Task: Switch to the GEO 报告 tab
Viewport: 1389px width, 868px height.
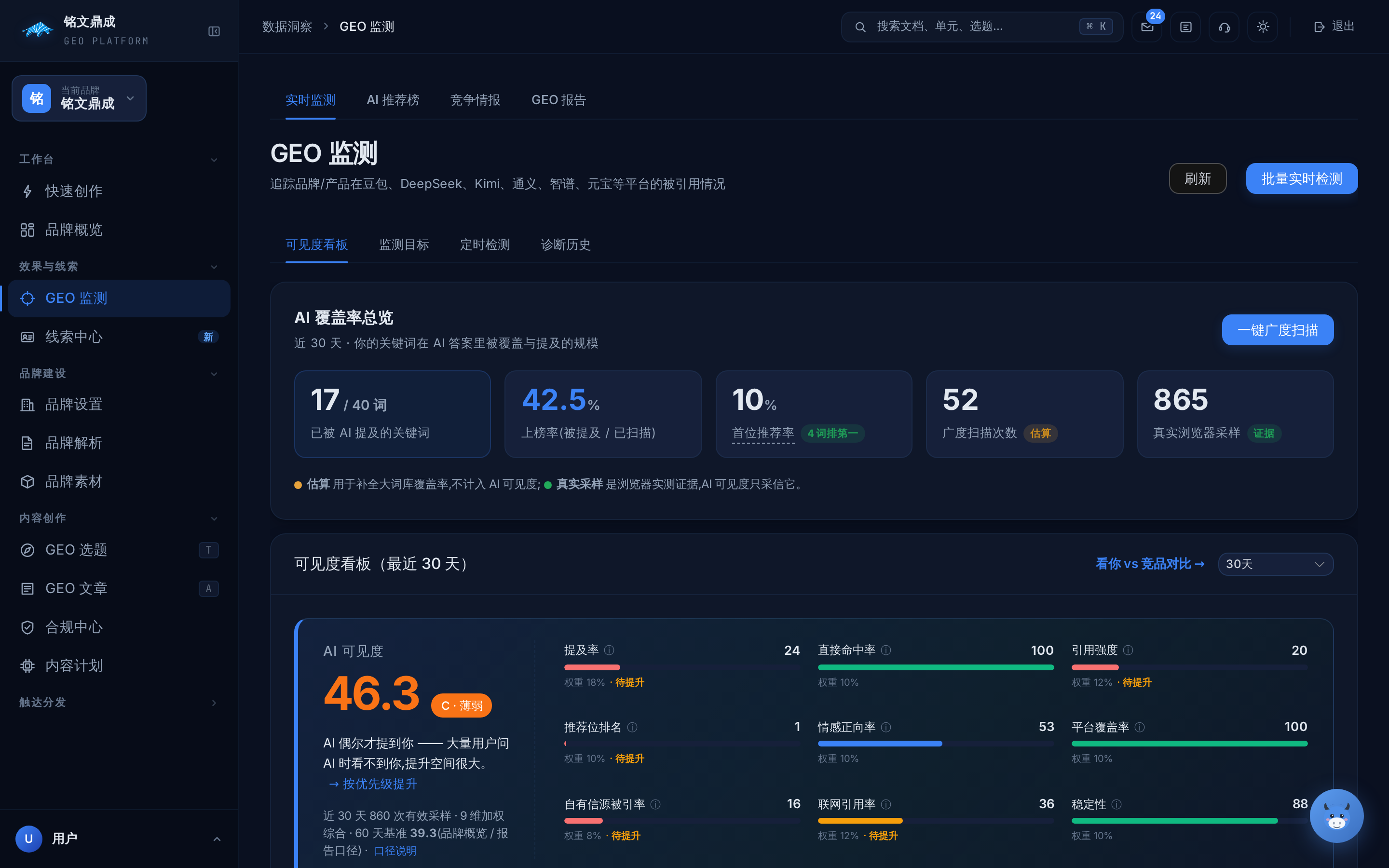Action: [558, 100]
